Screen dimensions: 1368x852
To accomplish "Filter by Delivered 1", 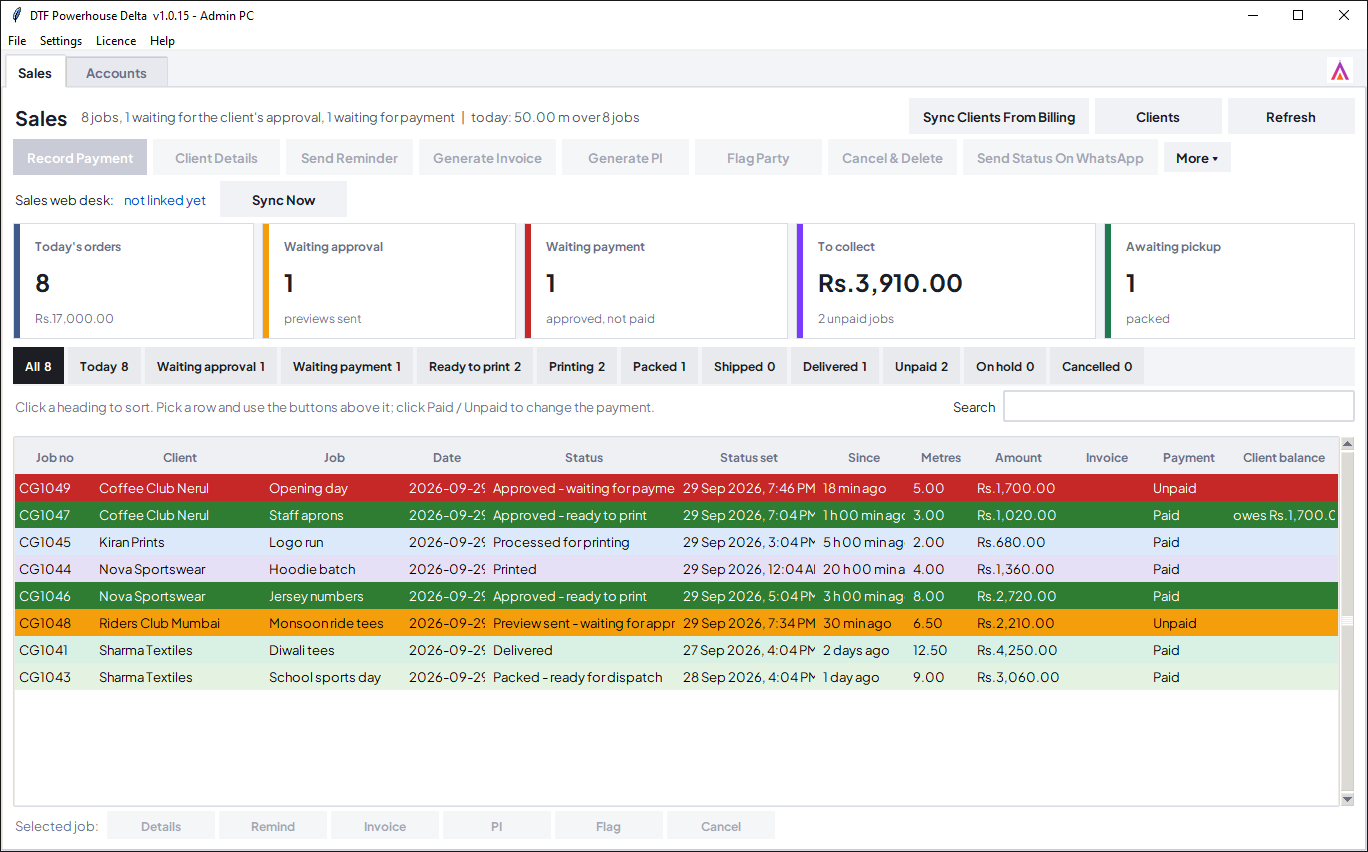I will tap(835, 367).
